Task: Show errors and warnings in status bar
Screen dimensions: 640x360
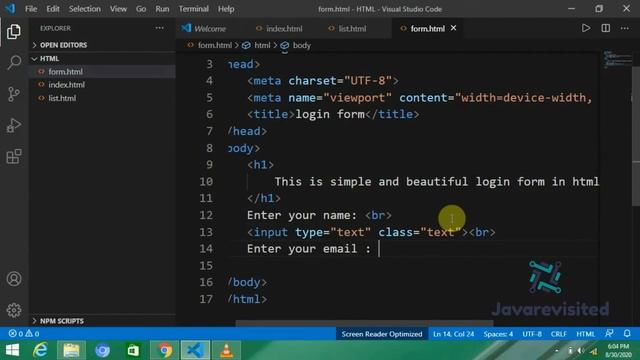Action: pos(24,334)
